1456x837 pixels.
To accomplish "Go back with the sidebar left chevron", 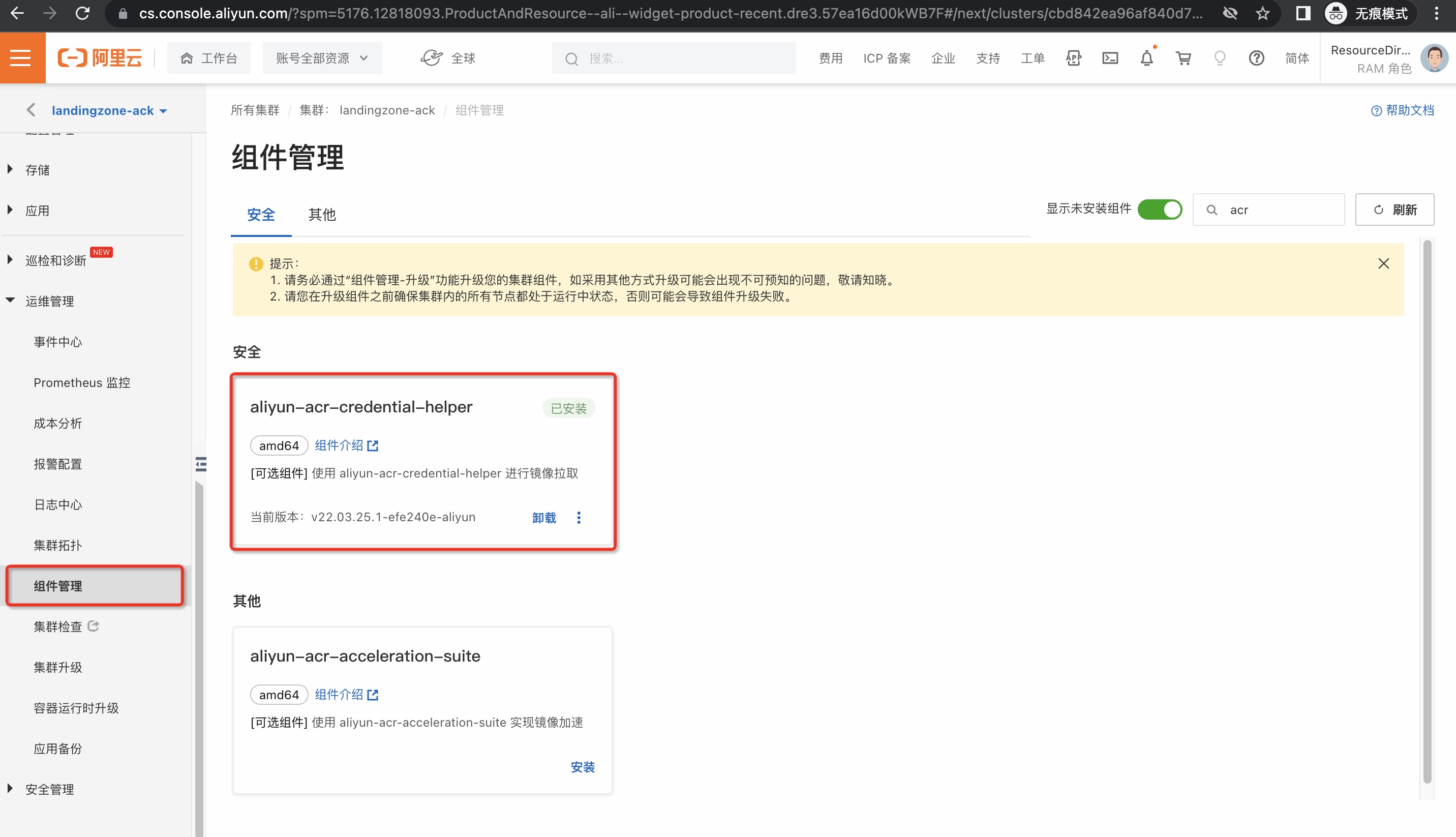I will 31,110.
